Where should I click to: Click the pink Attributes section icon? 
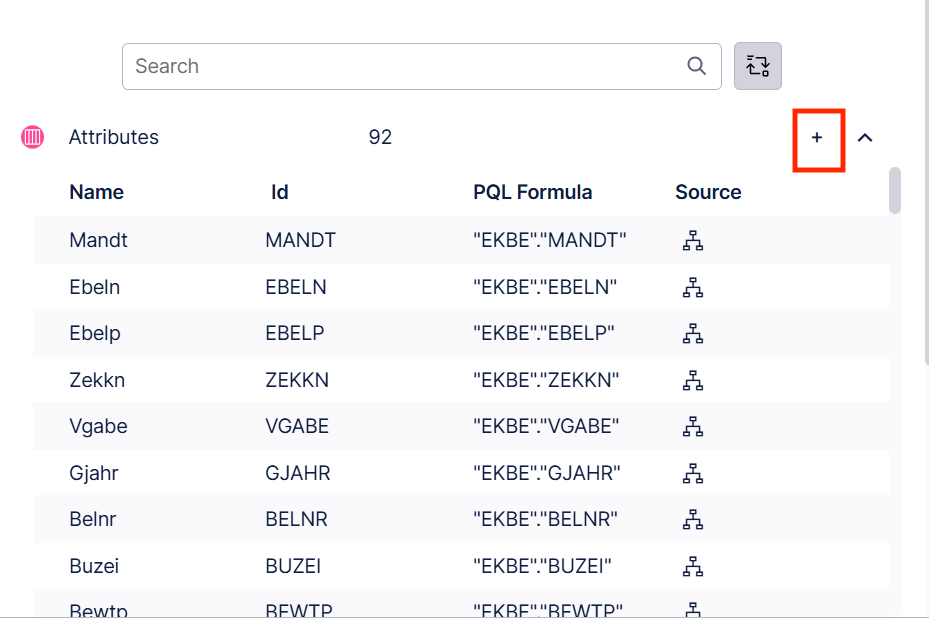click(33, 137)
